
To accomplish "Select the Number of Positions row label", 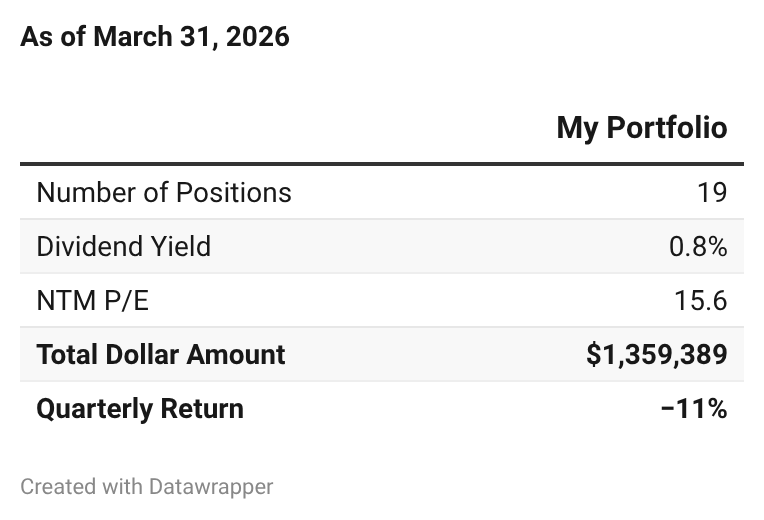I will click(164, 192).
